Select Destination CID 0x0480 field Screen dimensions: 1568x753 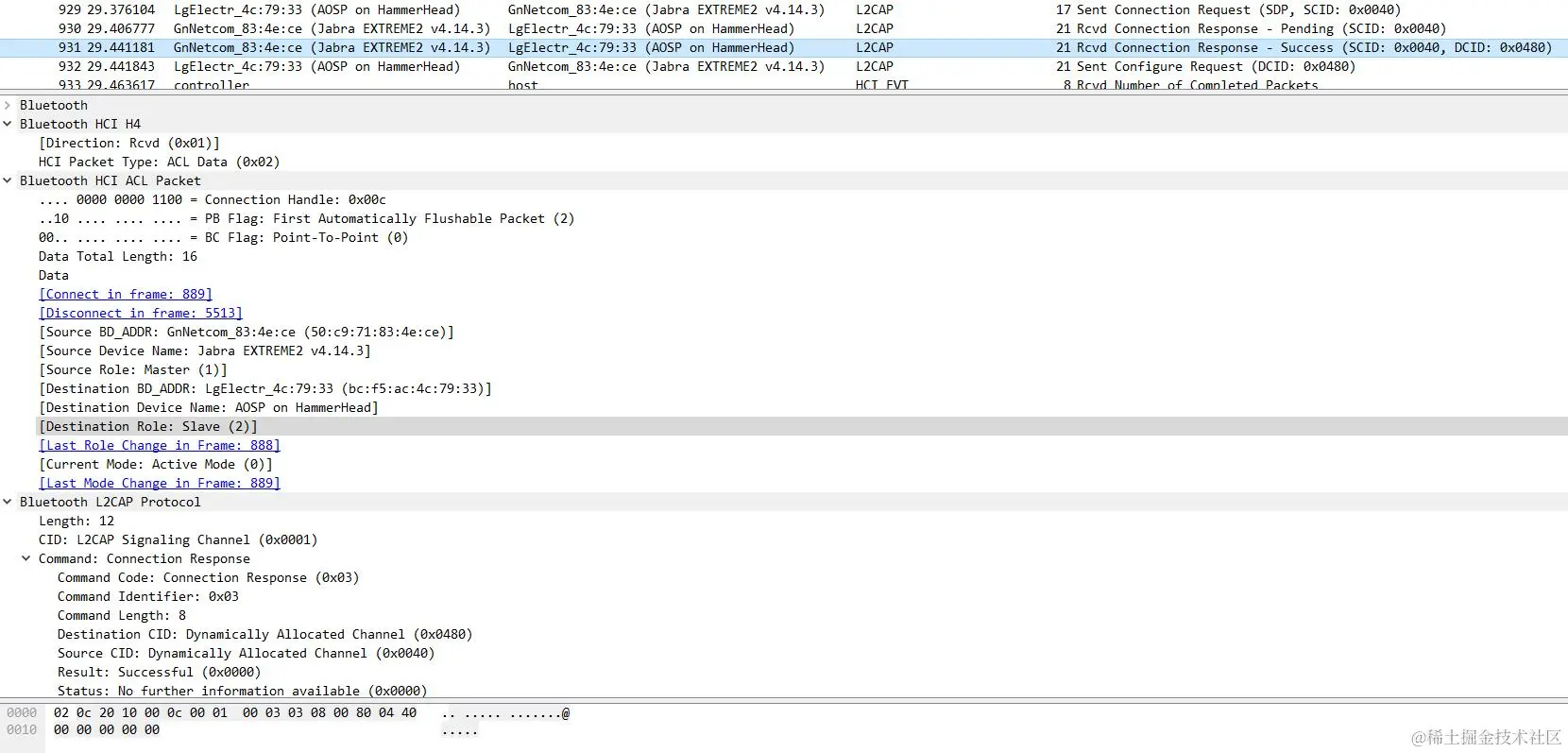tap(265, 634)
